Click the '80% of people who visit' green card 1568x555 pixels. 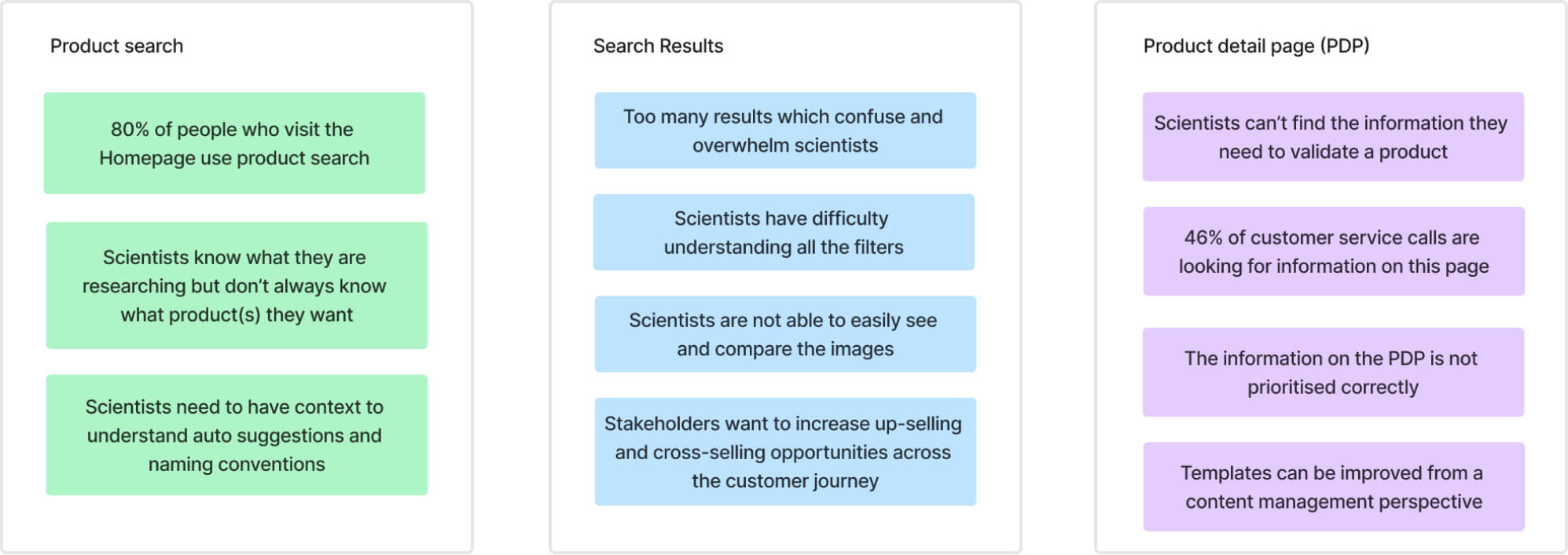[234, 143]
